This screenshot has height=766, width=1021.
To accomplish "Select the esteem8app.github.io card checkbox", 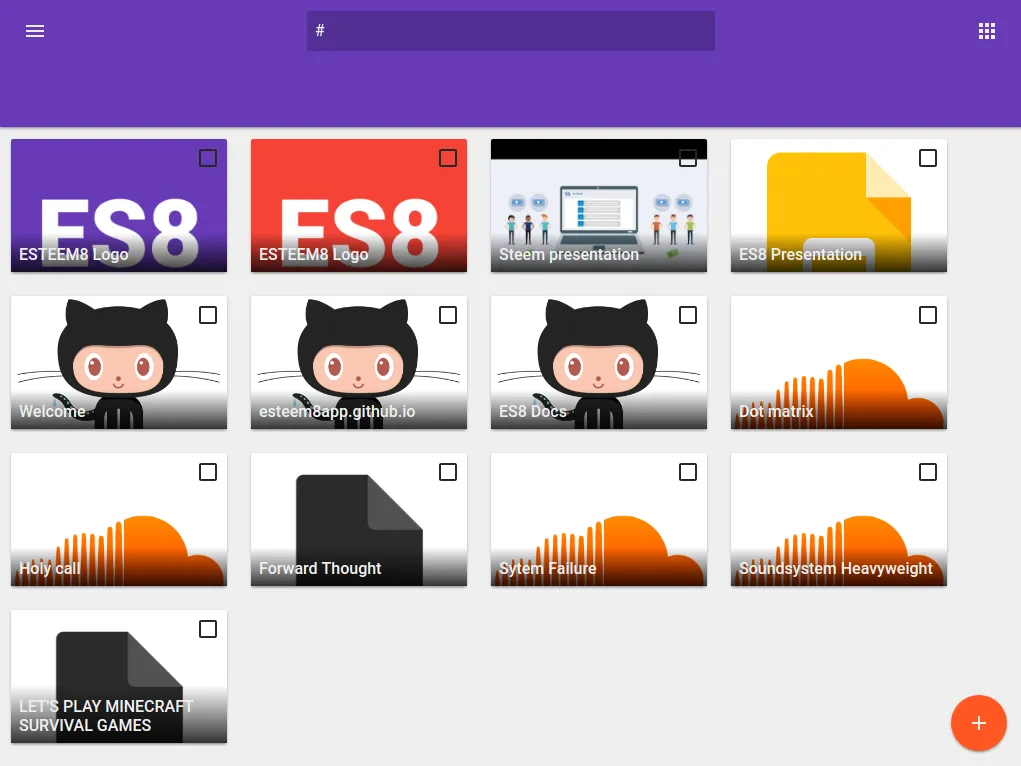I will tap(448, 315).
